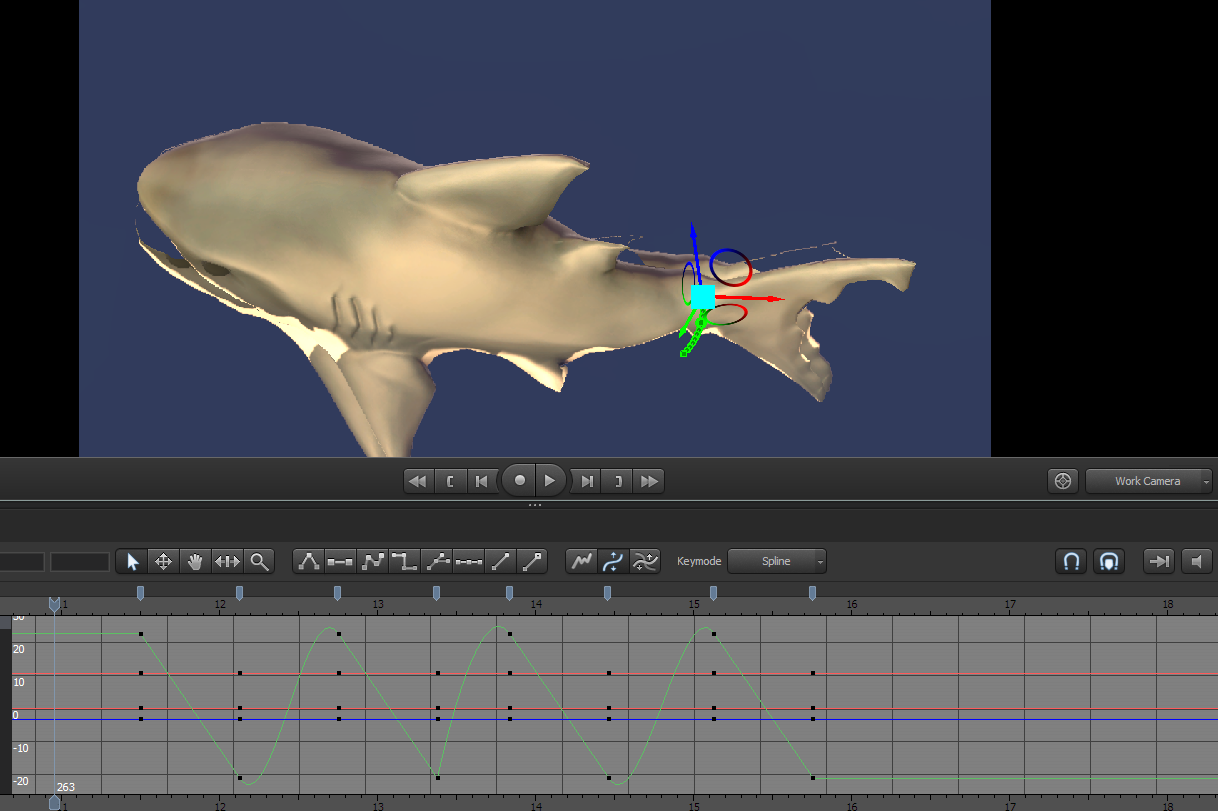Viewport: 1218px width, 811px height.
Task: Apply the diagonal line with handle tangent
Action: click(x=533, y=561)
